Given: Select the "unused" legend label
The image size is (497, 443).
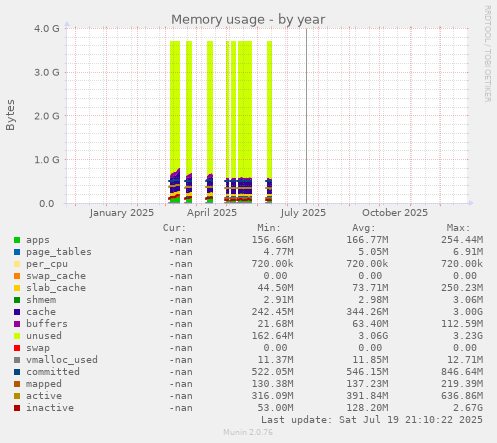Looking at the screenshot, I should [44, 336].
